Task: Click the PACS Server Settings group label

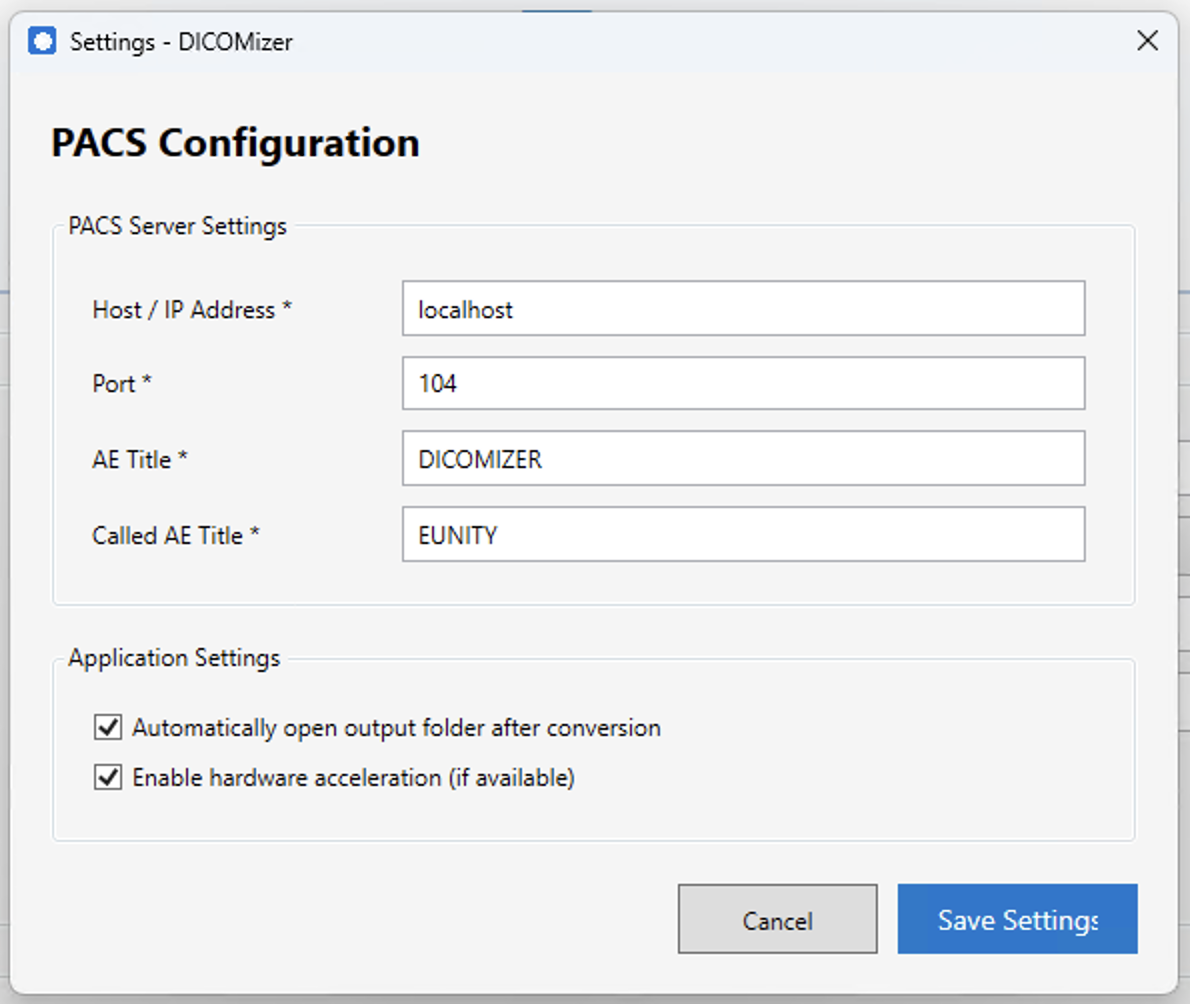Action: (x=177, y=226)
